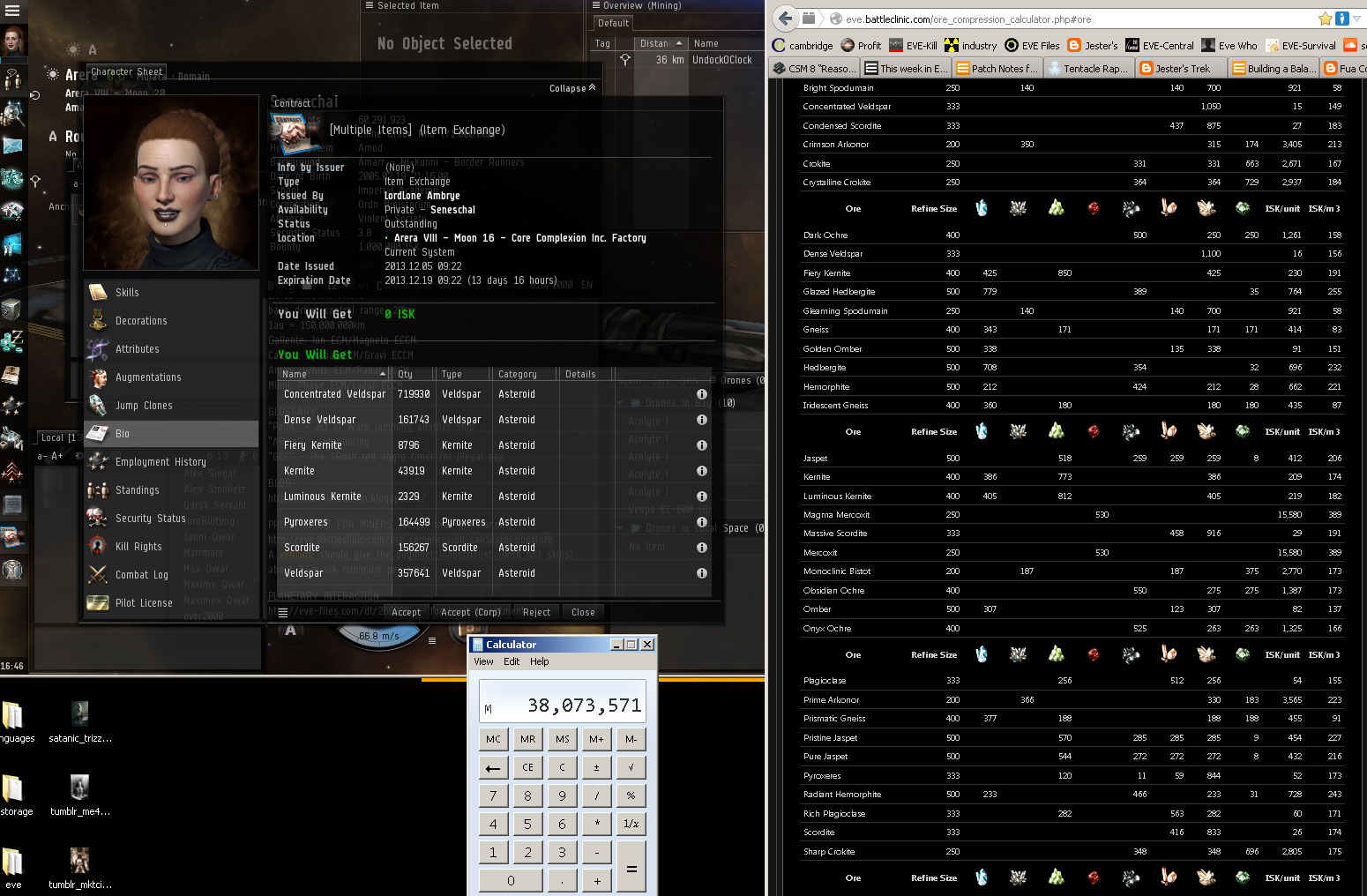Sort overview by Distance column
The width and height of the screenshot is (1367, 896).
(661, 43)
